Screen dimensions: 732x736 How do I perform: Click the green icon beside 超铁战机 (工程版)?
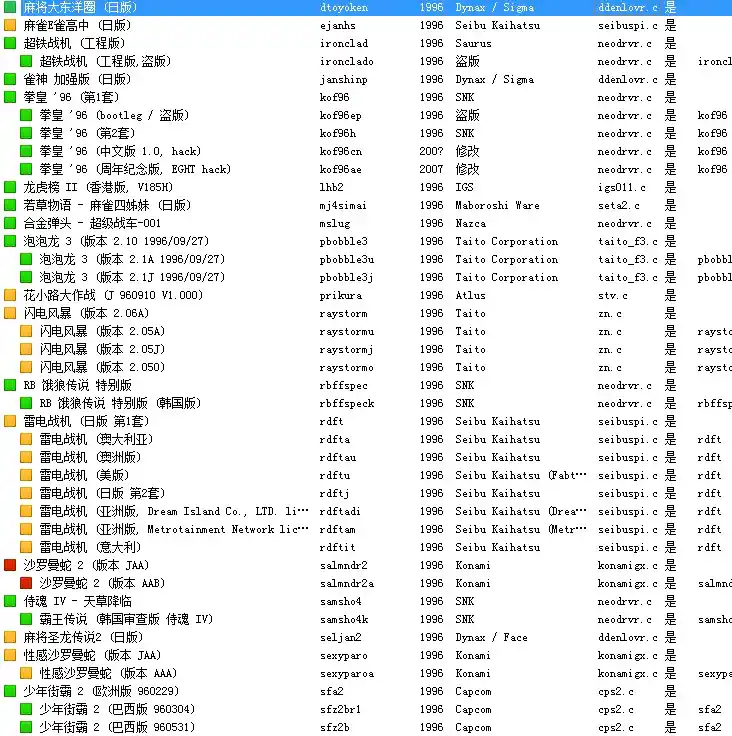10,44
